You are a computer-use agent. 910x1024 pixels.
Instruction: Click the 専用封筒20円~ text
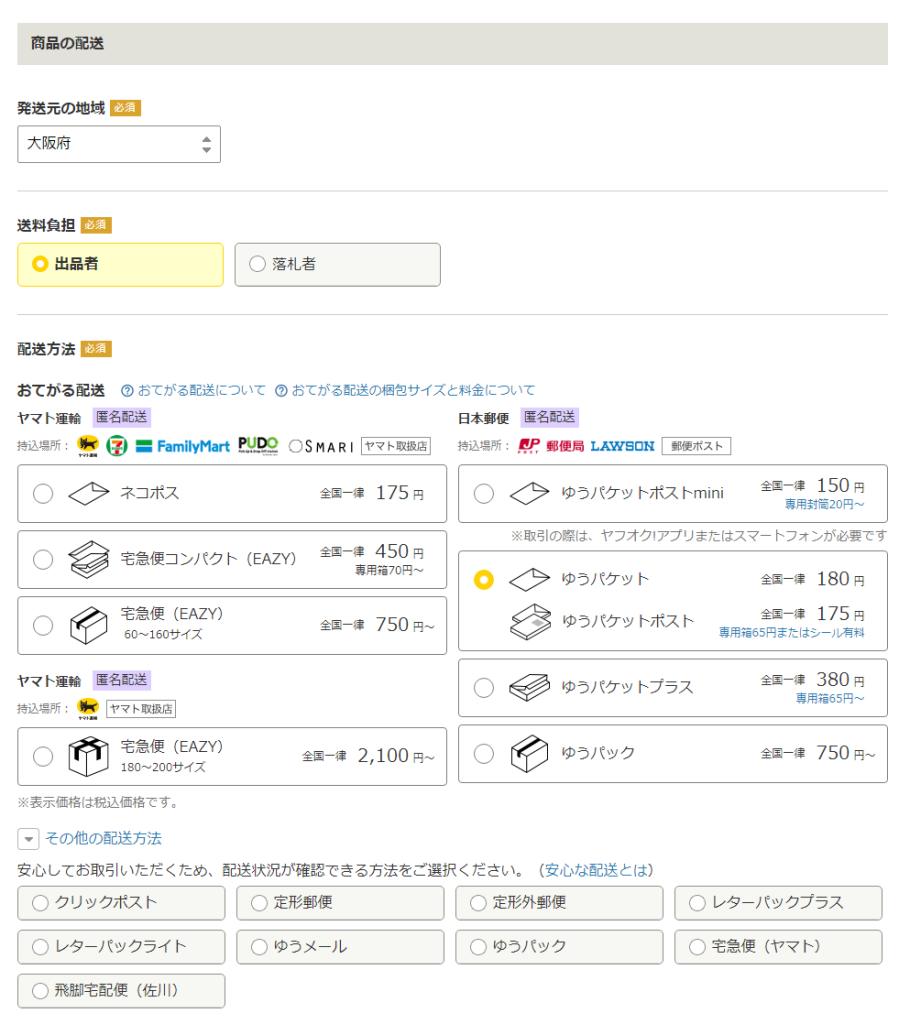click(x=824, y=504)
